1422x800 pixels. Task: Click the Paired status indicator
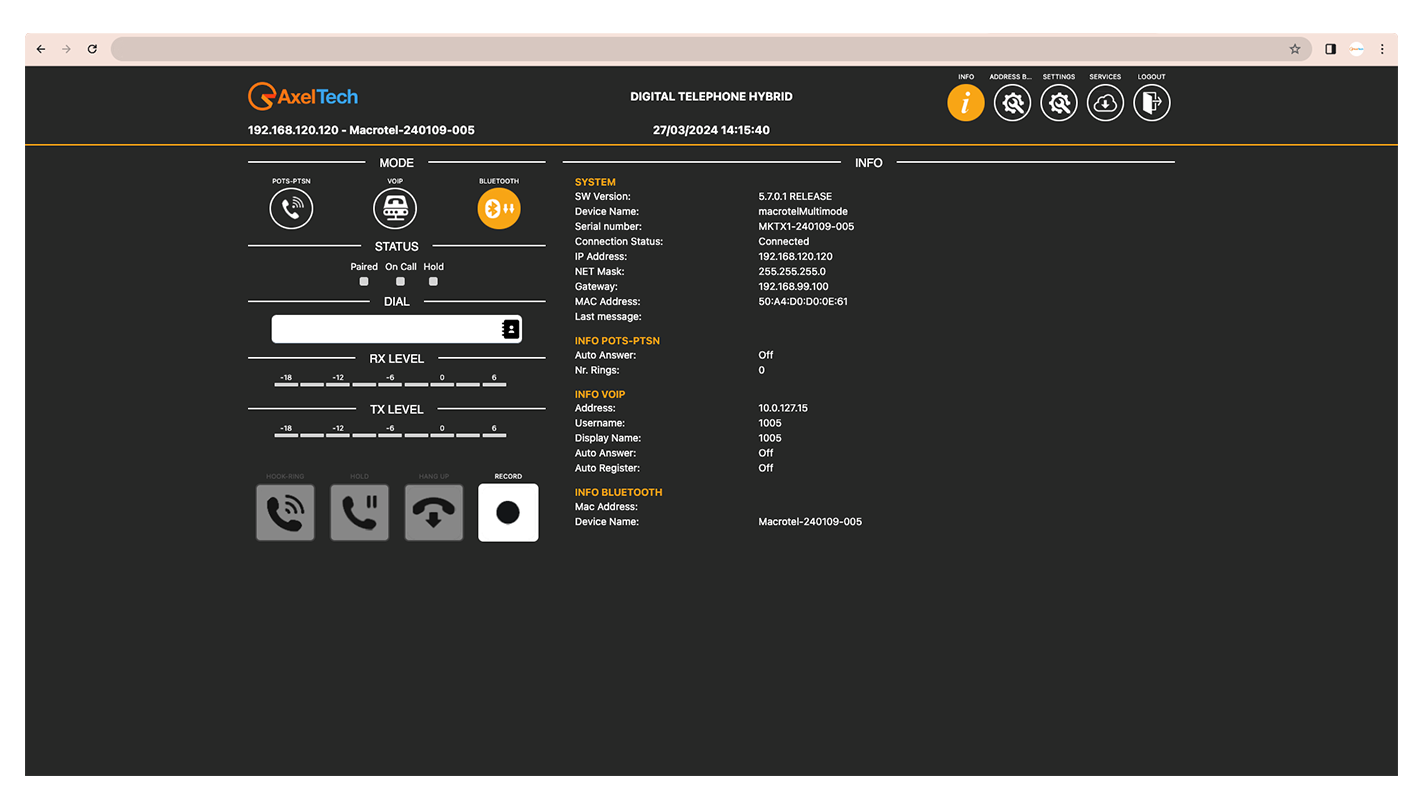(364, 282)
